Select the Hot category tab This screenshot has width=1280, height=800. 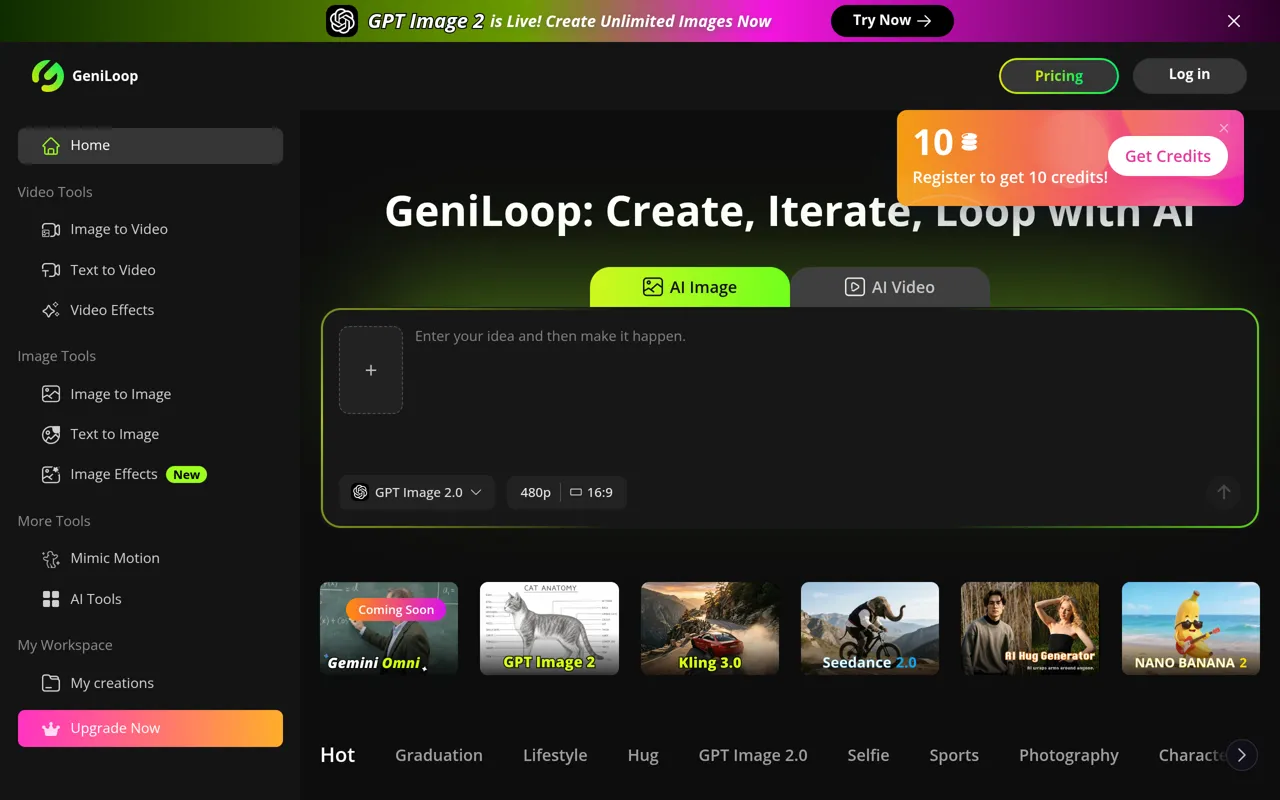tap(338, 755)
